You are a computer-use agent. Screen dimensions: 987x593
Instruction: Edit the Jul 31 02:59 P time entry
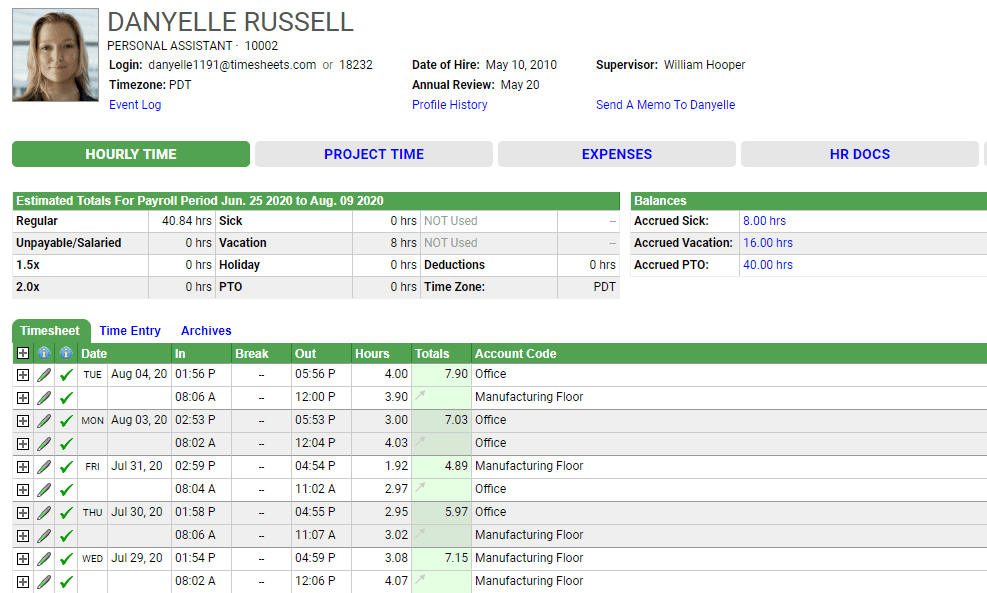click(44, 466)
